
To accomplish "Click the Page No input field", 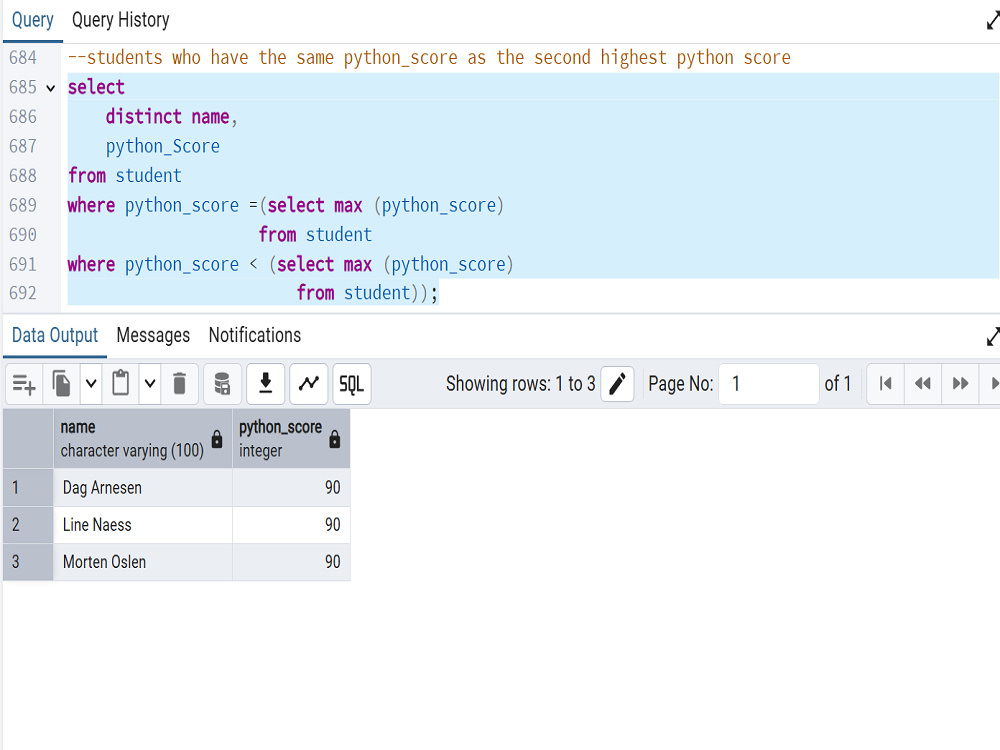I will [x=768, y=384].
